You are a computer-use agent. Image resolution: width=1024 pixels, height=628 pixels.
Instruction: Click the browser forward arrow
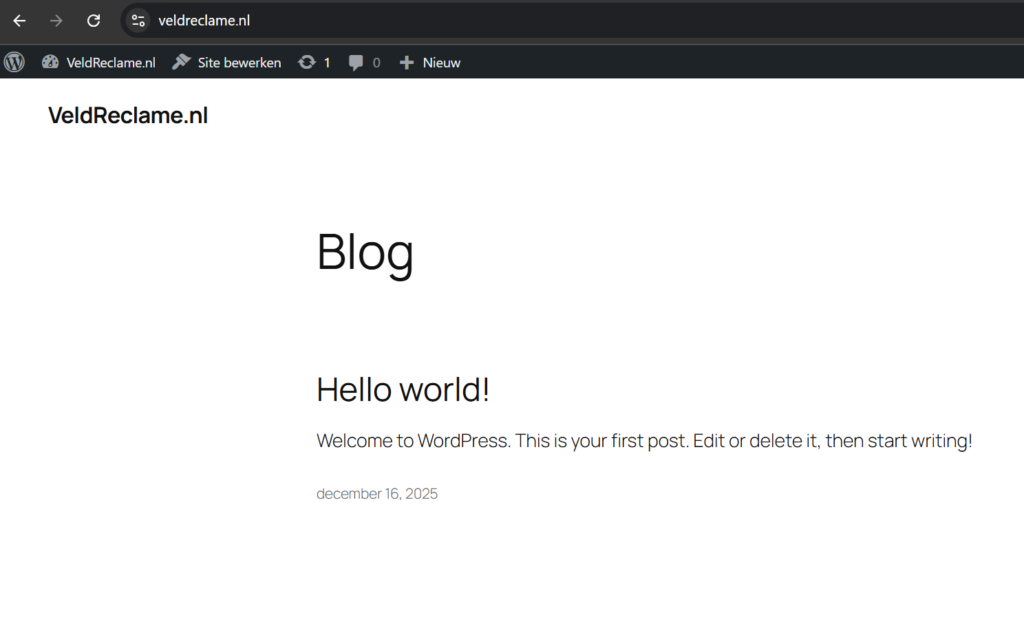[56, 20]
